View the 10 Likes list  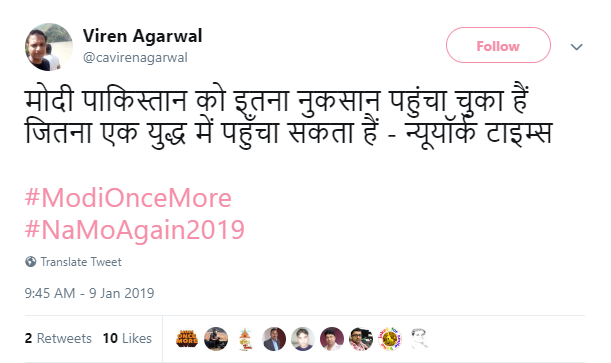[127, 338]
